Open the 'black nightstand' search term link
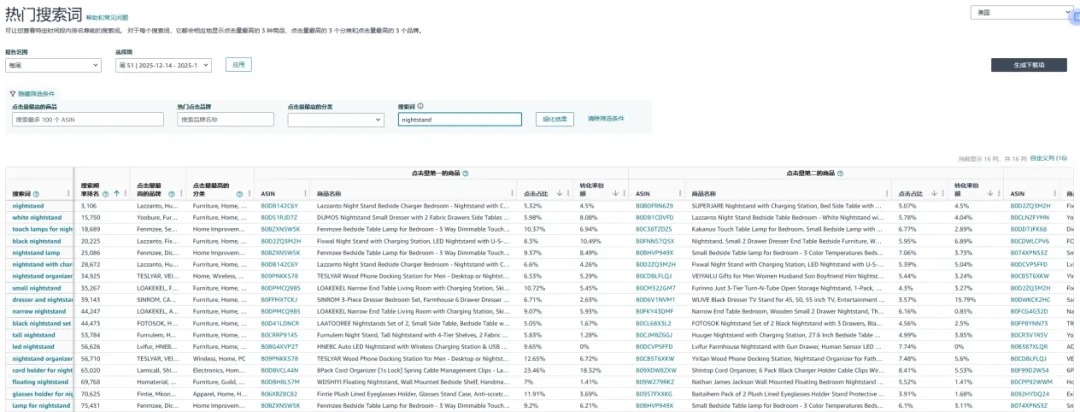The image size is (1080, 412). click(37, 241)
